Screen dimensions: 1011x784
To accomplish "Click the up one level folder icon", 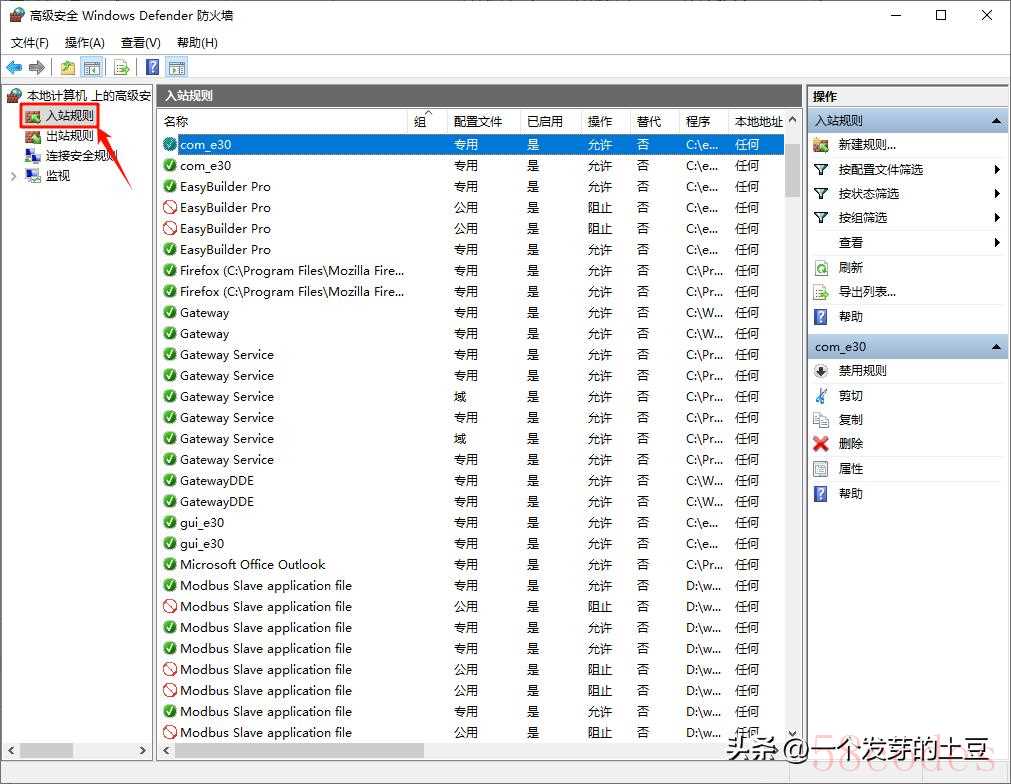I will click(67, 68).
